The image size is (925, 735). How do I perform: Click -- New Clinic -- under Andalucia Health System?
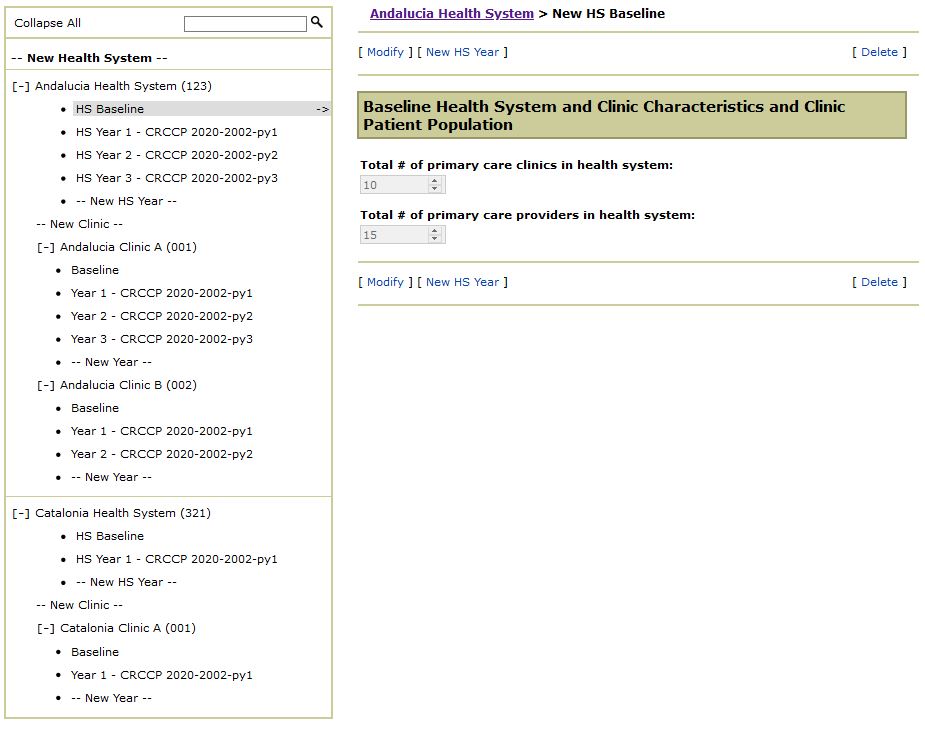coord(80,224)
